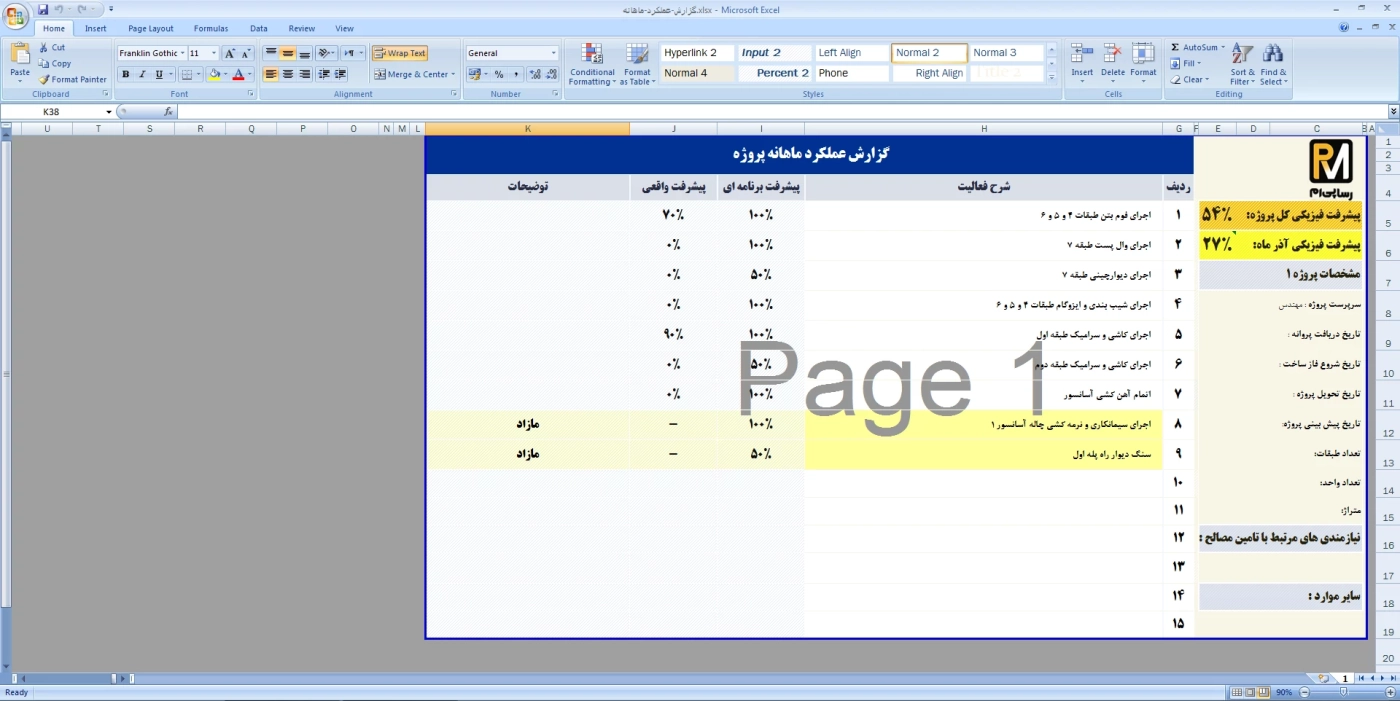Toggle Bold formatting
The image size is (1400, 701).
[125, 74]
